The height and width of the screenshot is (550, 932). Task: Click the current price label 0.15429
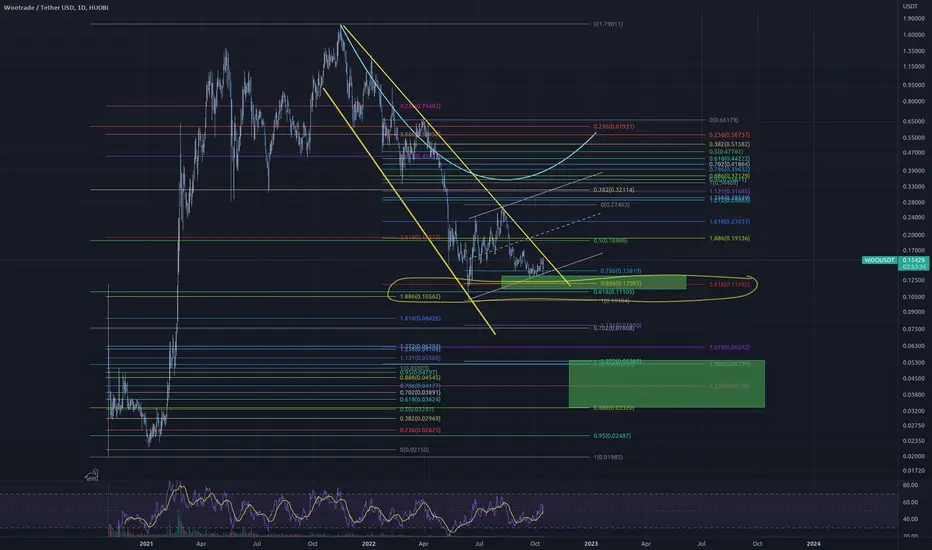click(x=914, y=260)
